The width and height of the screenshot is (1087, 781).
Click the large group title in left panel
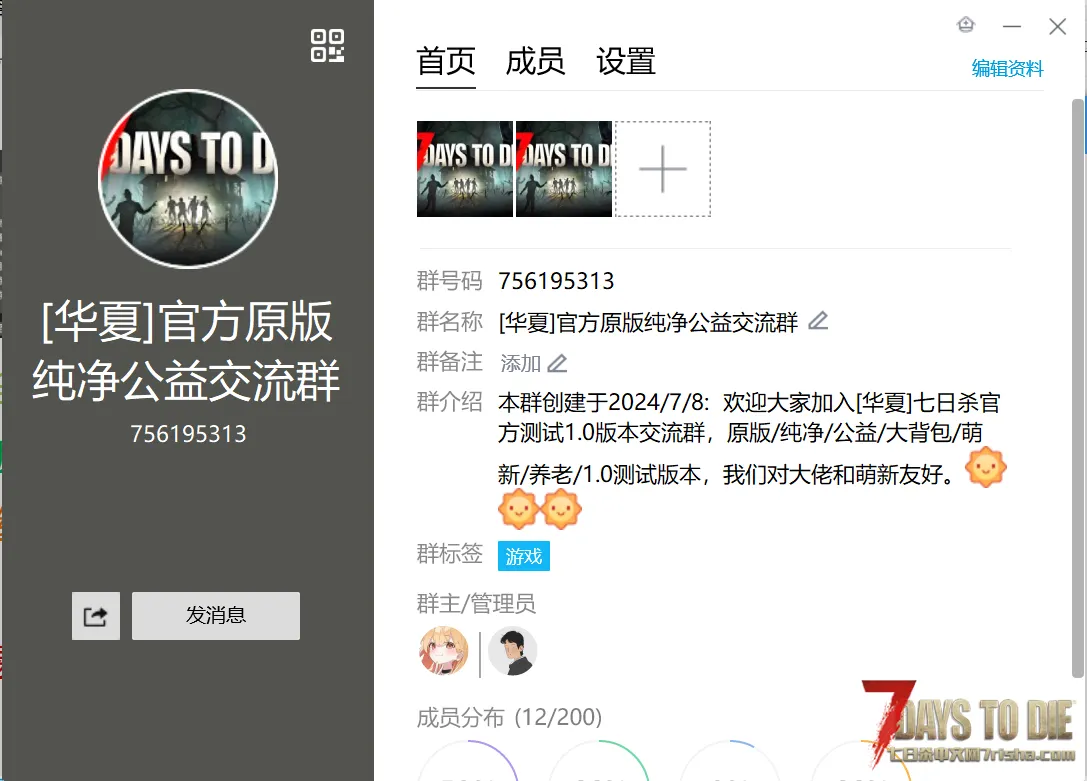pos(186,351)
